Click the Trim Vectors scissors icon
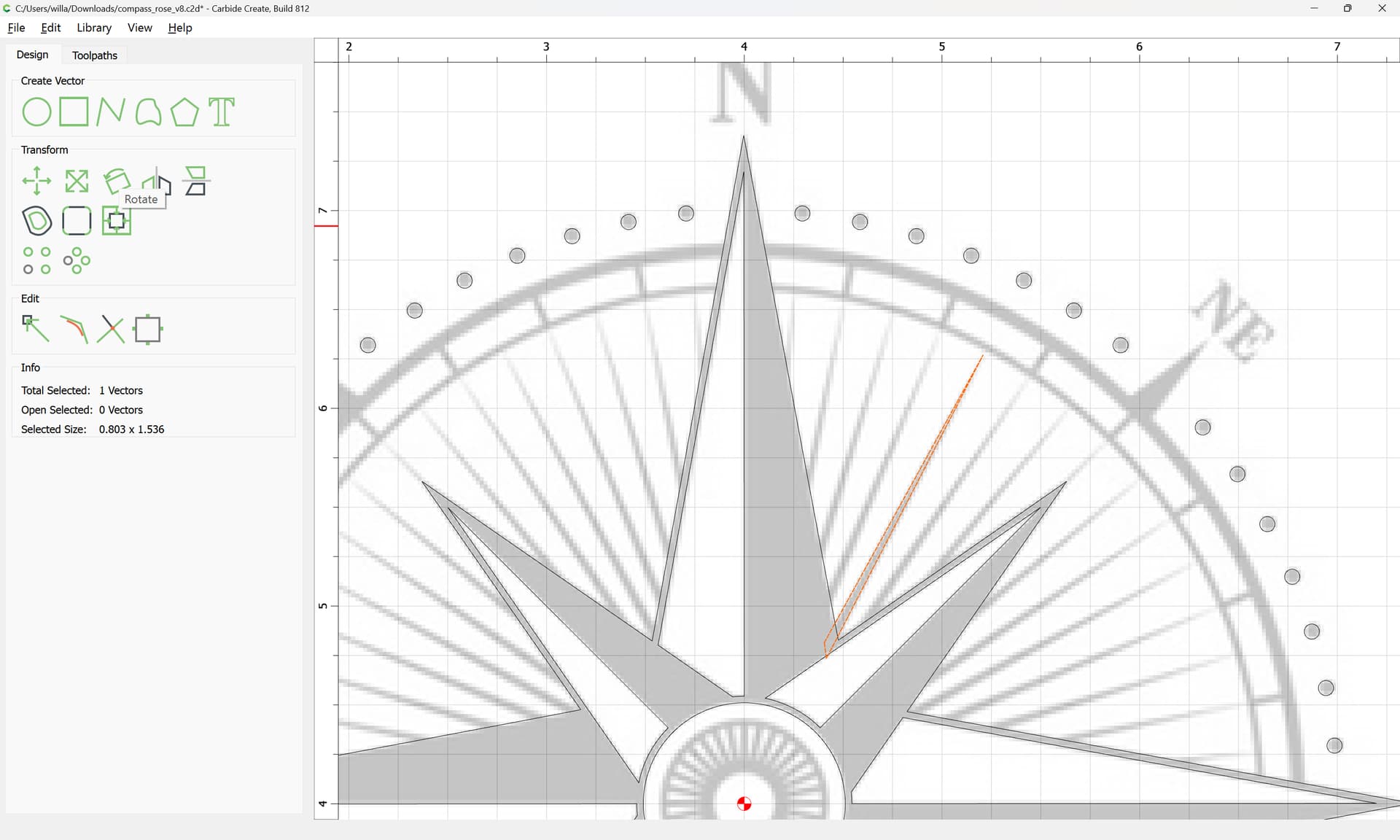This screenshot has width=1400, height=840. 111,329
